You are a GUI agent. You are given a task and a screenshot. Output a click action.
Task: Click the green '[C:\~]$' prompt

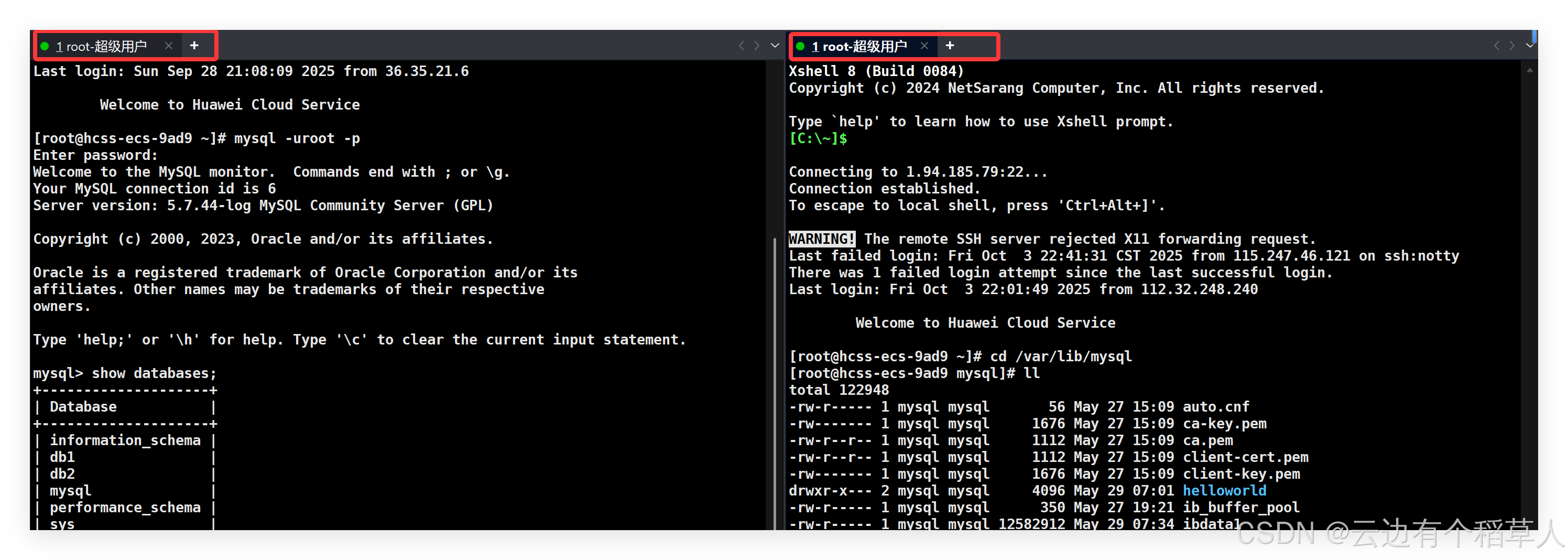coord(818,138)
